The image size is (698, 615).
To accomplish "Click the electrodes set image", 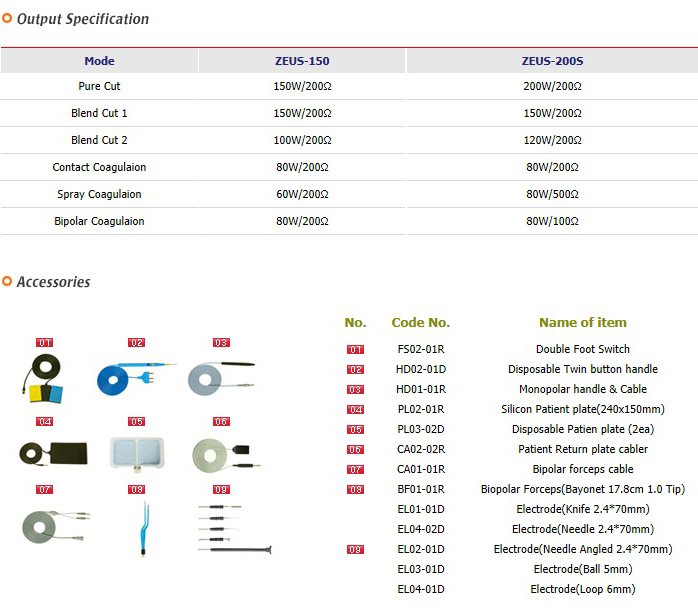I will pos(235,529).
